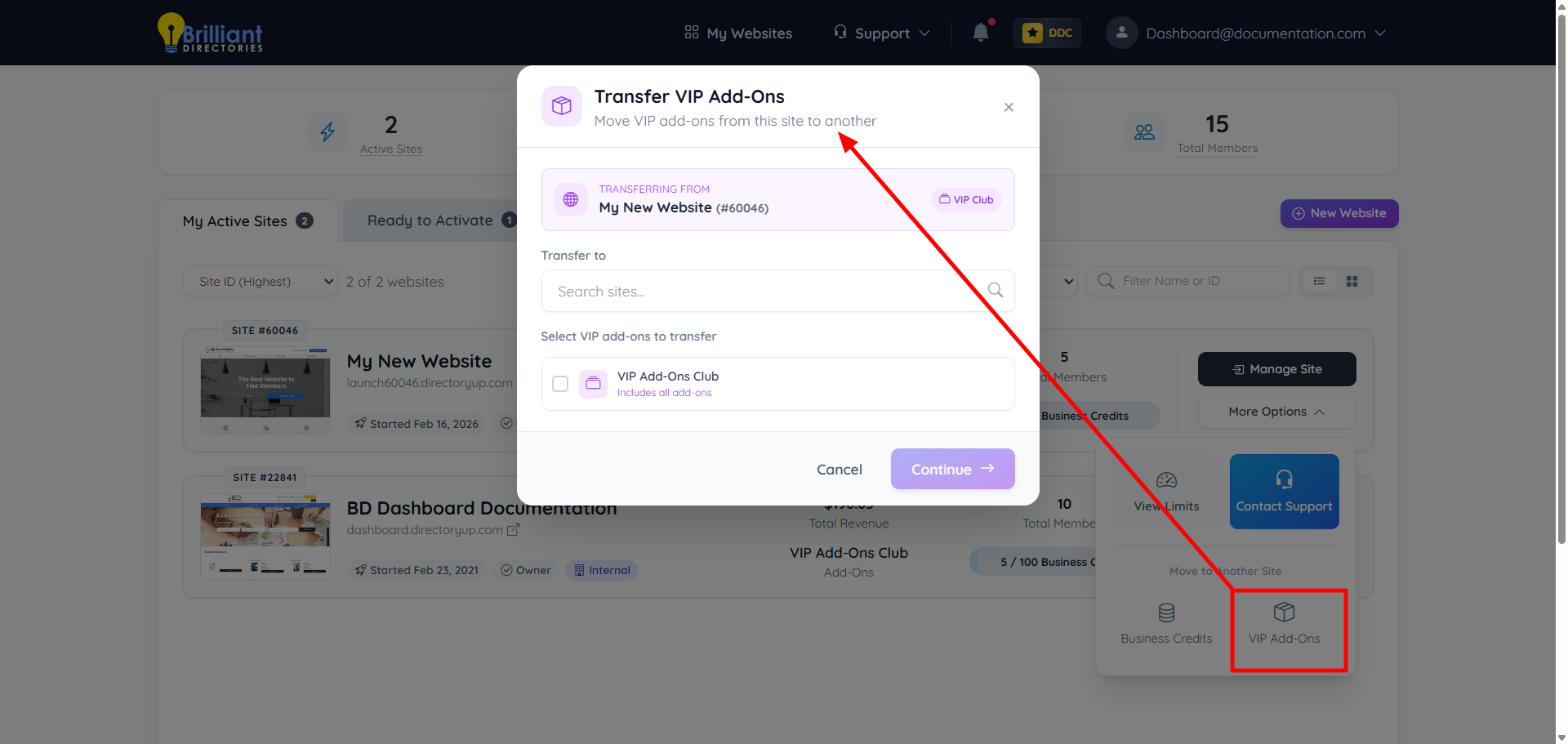Focus the Search sites input field

pyautogui.click(x=777, y=291)
